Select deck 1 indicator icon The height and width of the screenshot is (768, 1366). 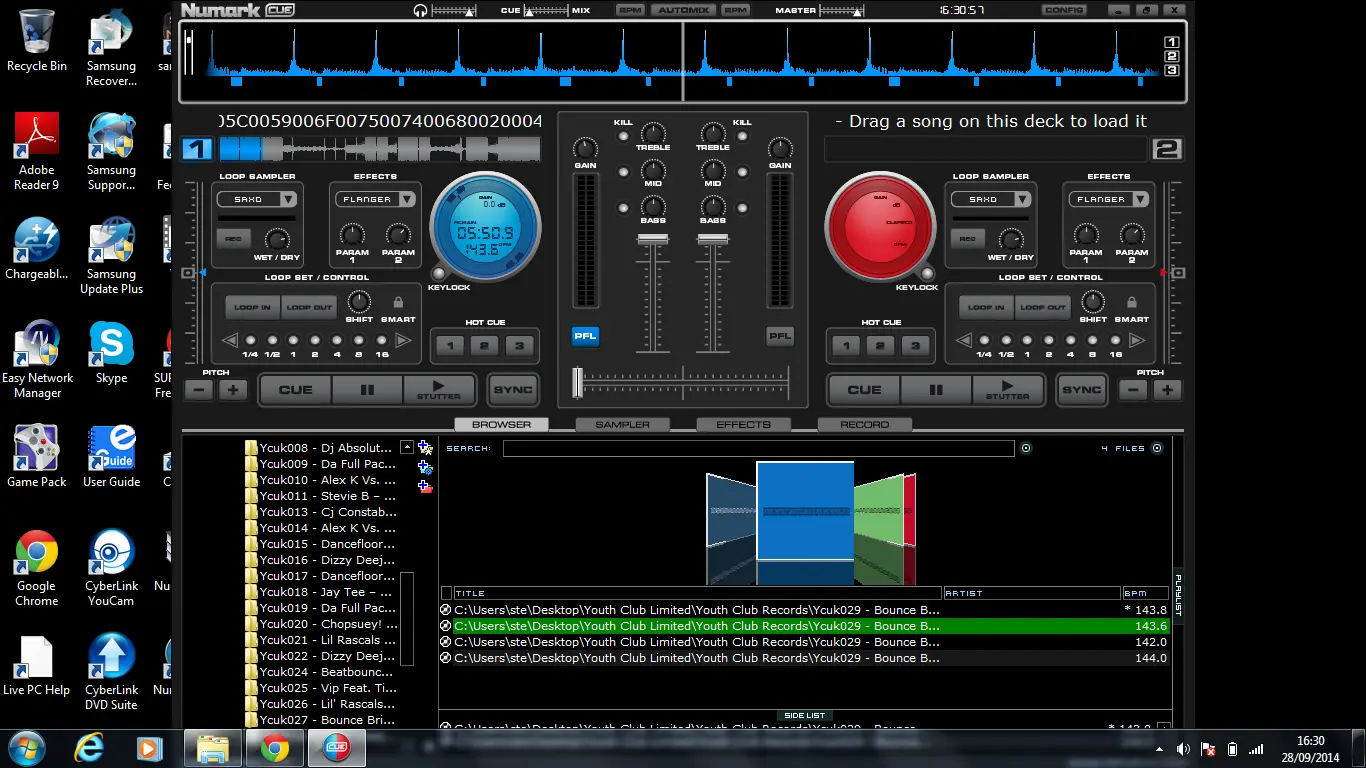tap(198, 150)
